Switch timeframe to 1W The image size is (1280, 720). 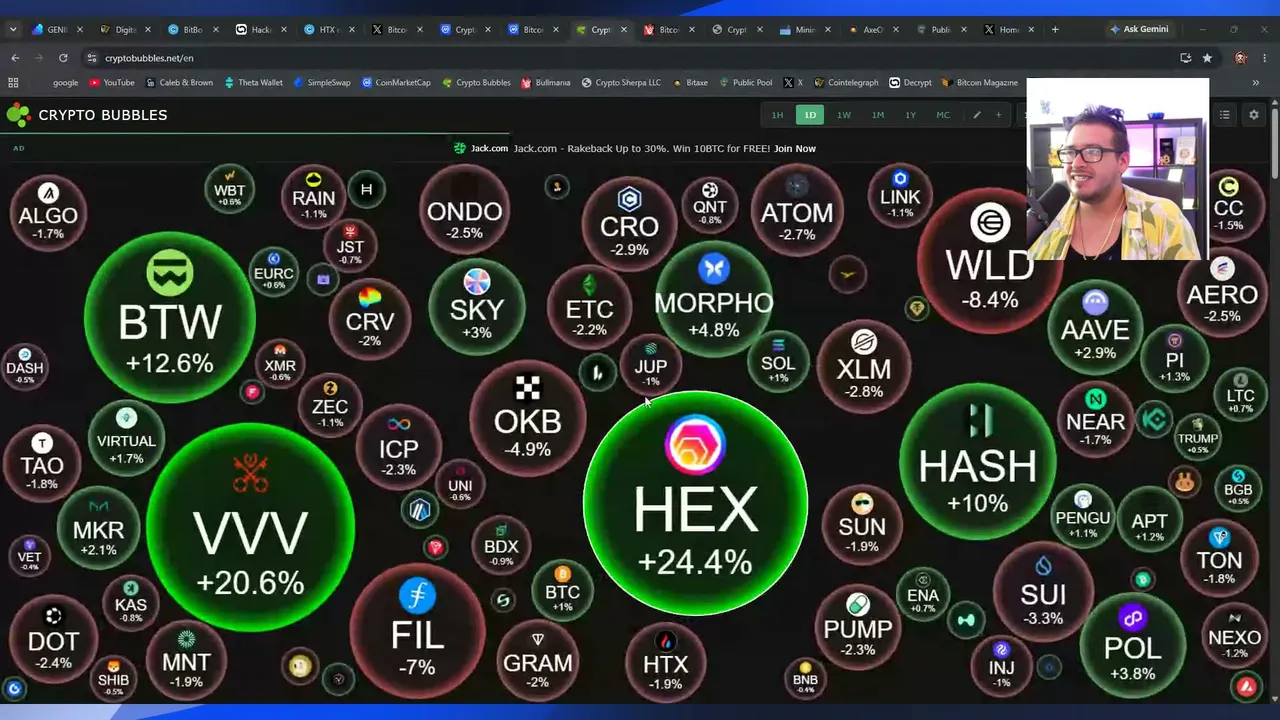(x=844, y=115)
